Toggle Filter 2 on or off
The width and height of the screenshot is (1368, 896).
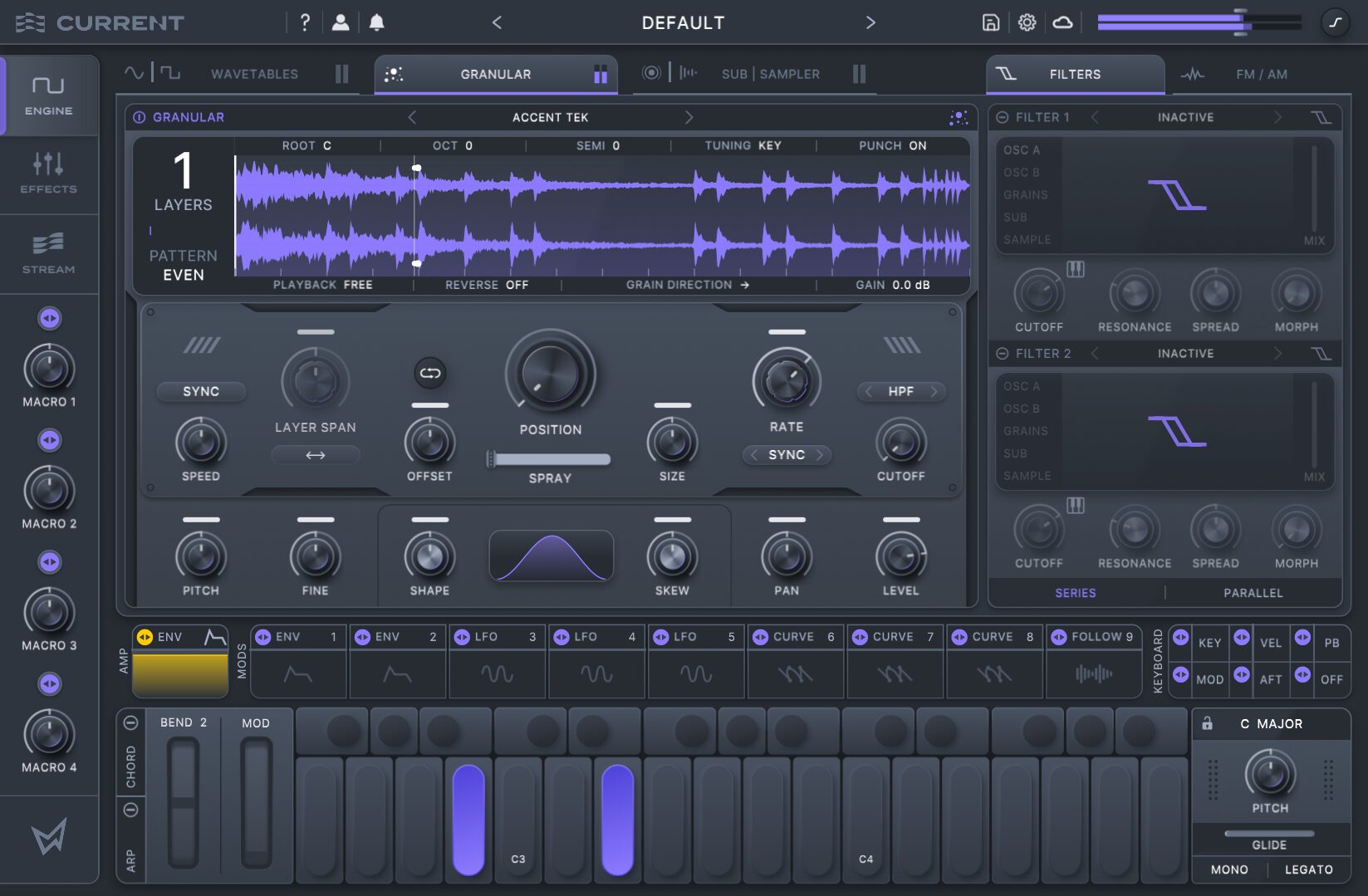click(1002, 354)
